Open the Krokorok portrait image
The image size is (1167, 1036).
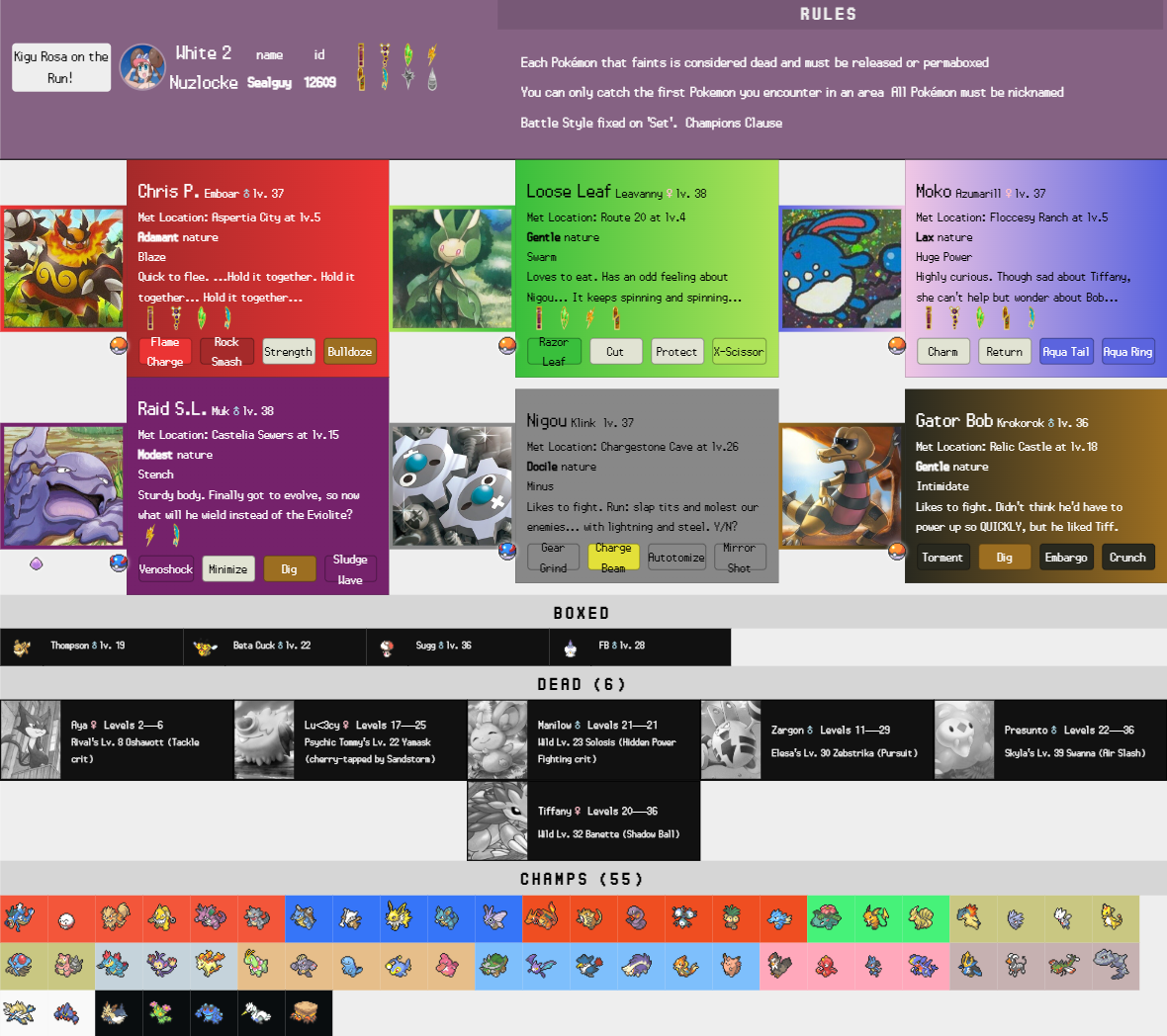[842, 485]
